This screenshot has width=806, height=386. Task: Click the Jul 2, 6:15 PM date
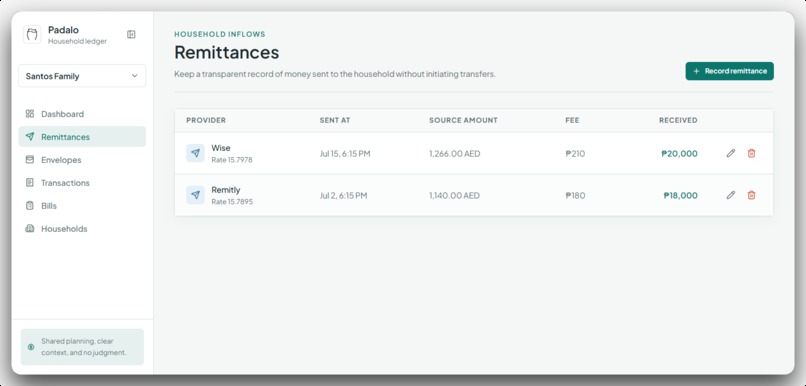pos(343,195)
